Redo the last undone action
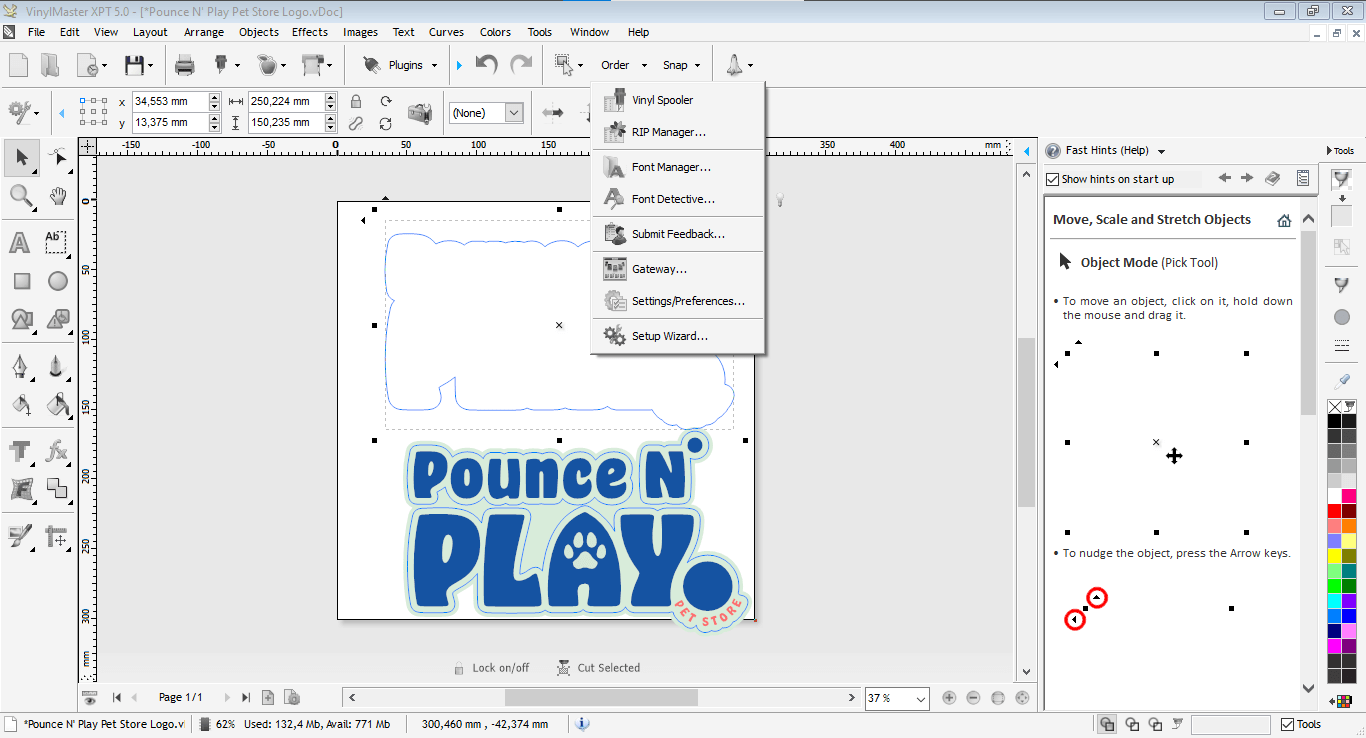This screenshot has height=738, width=1366. 521,65
